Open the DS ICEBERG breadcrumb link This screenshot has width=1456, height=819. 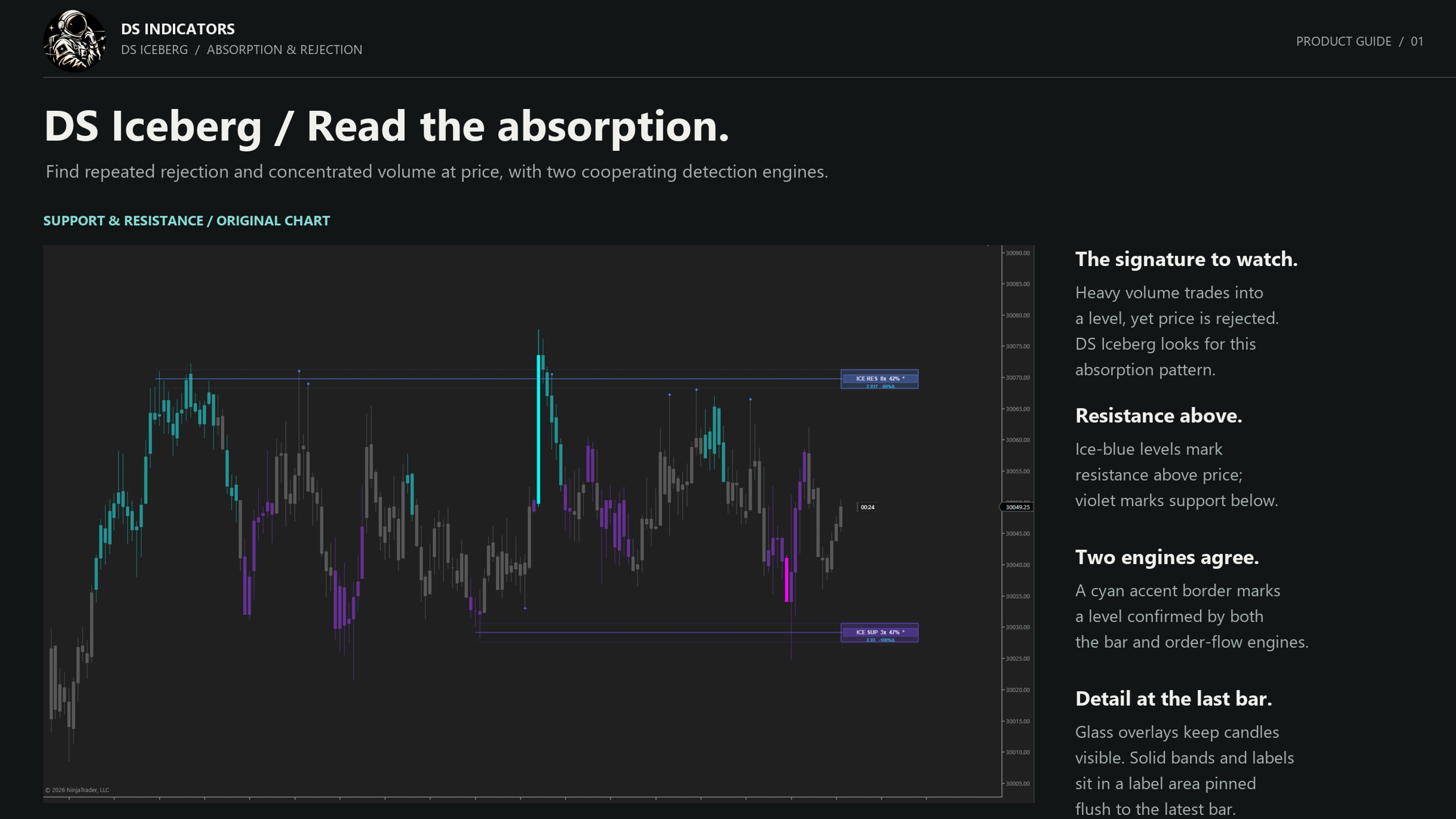pyautogui.click(x=154, y=49)
